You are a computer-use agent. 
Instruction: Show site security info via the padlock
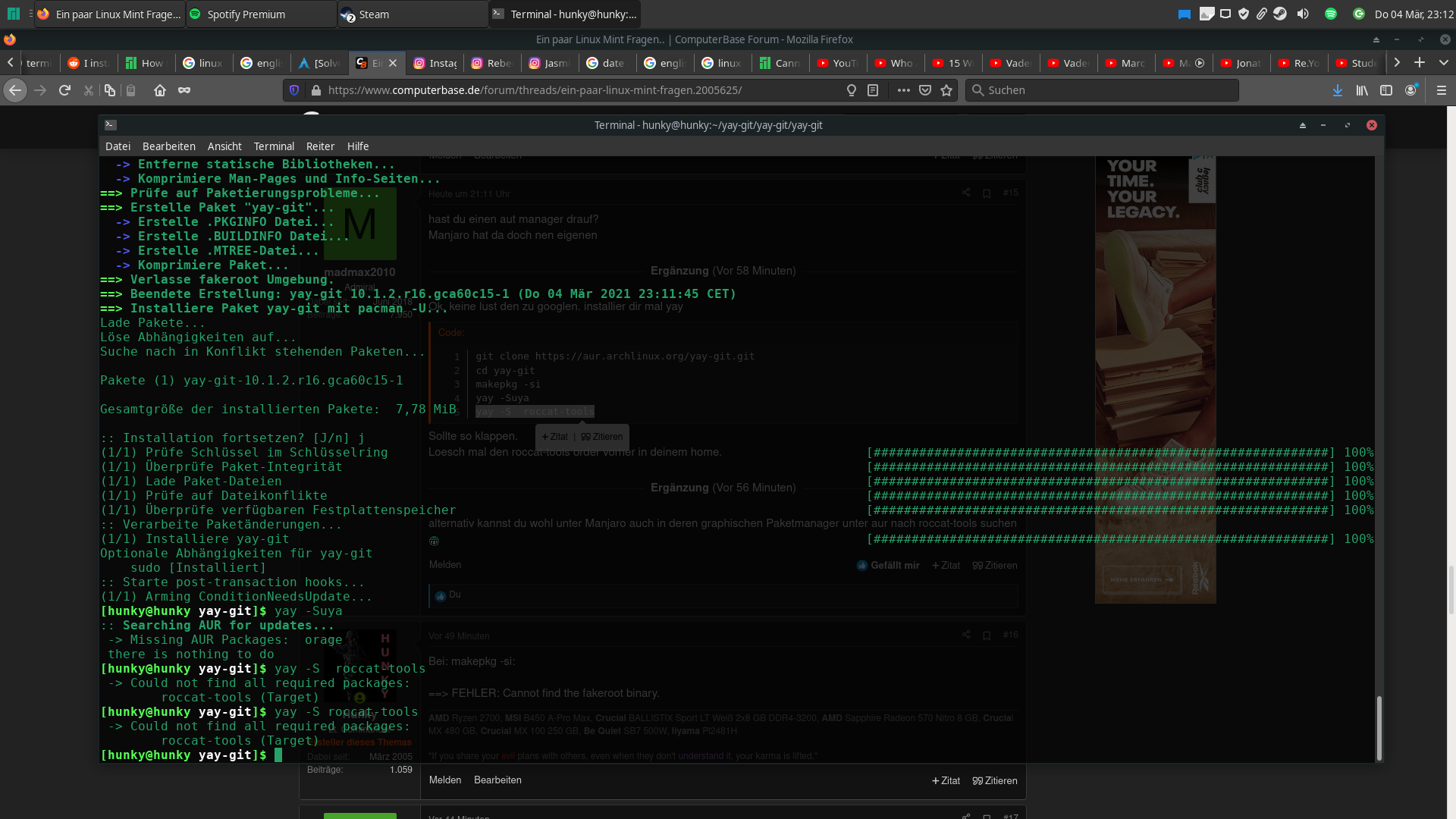click(x=316, y=90)
